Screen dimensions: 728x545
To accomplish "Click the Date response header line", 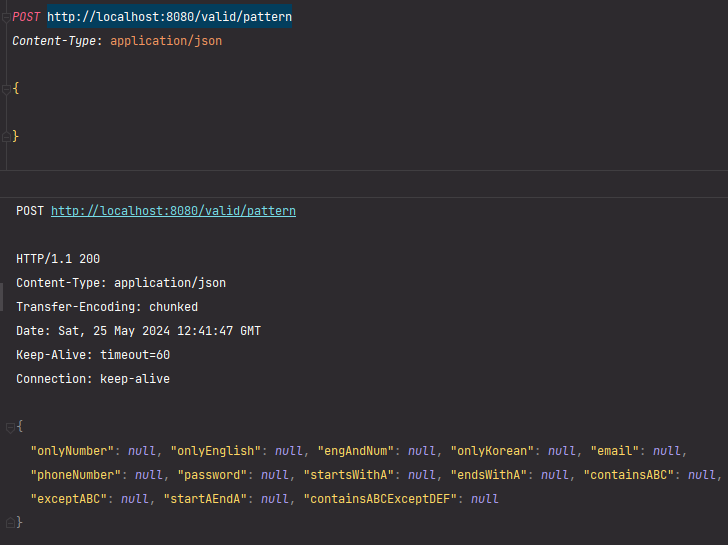I will 138,331.
